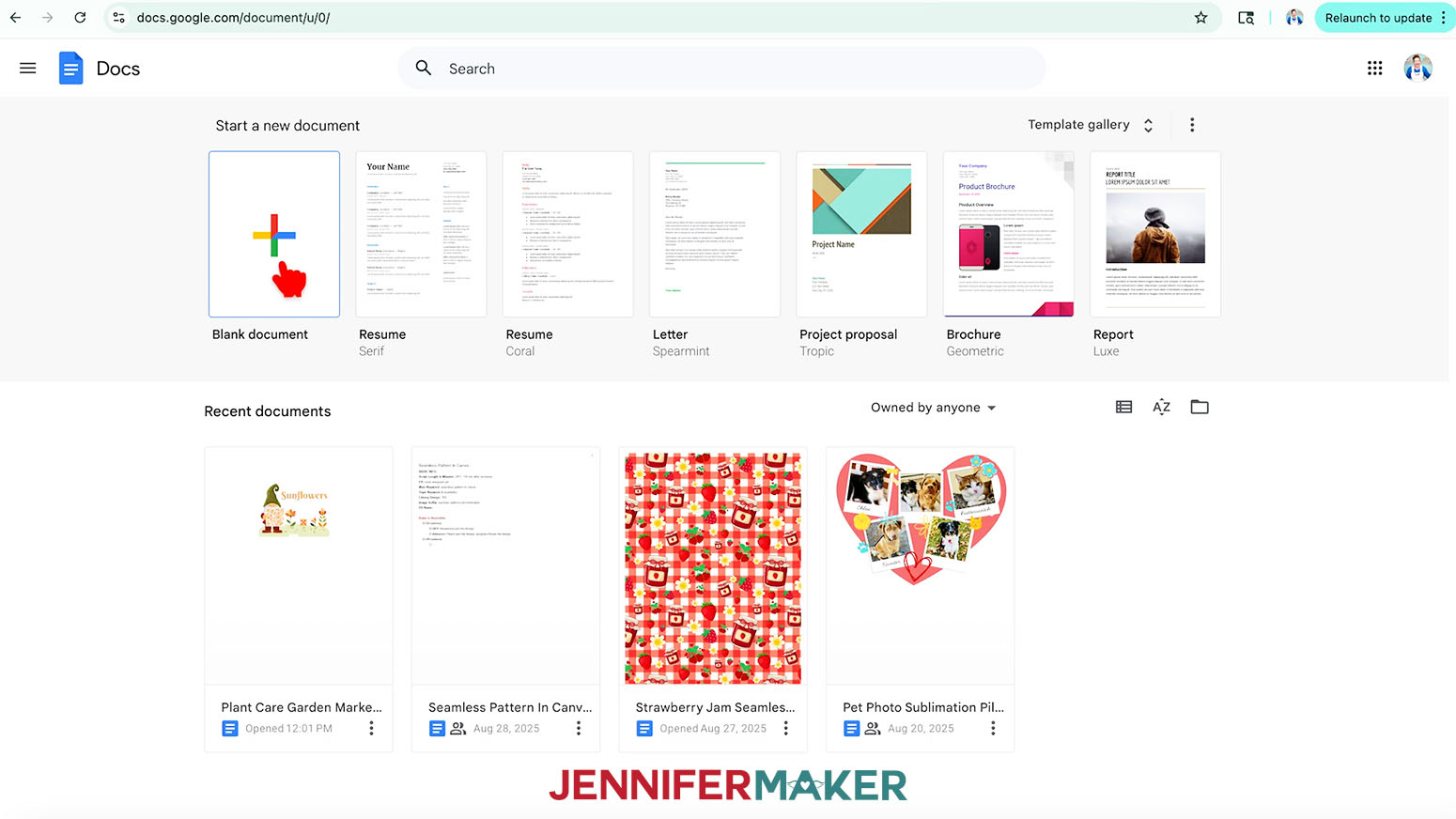
Task: Choose the Letter Spearmint template
Action: pos(715,234)
